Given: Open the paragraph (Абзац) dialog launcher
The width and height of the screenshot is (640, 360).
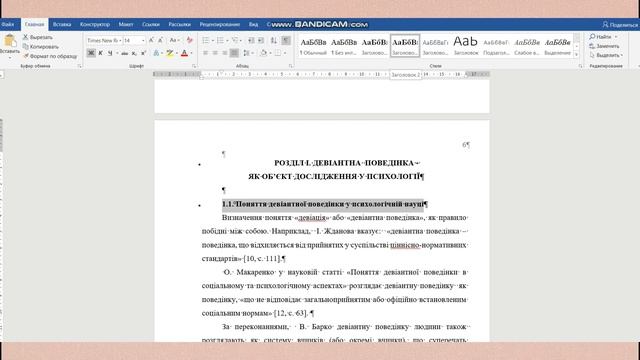Looking at the screenshot, I should tap(291, 66).
